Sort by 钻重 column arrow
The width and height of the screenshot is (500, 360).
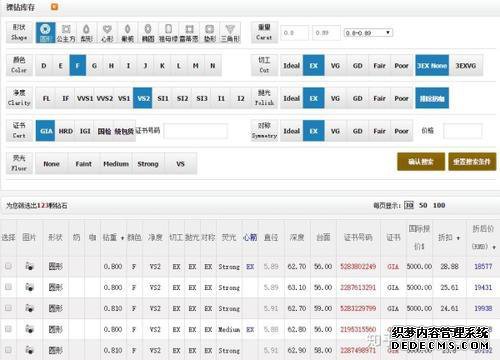click(x=122, y=238)
